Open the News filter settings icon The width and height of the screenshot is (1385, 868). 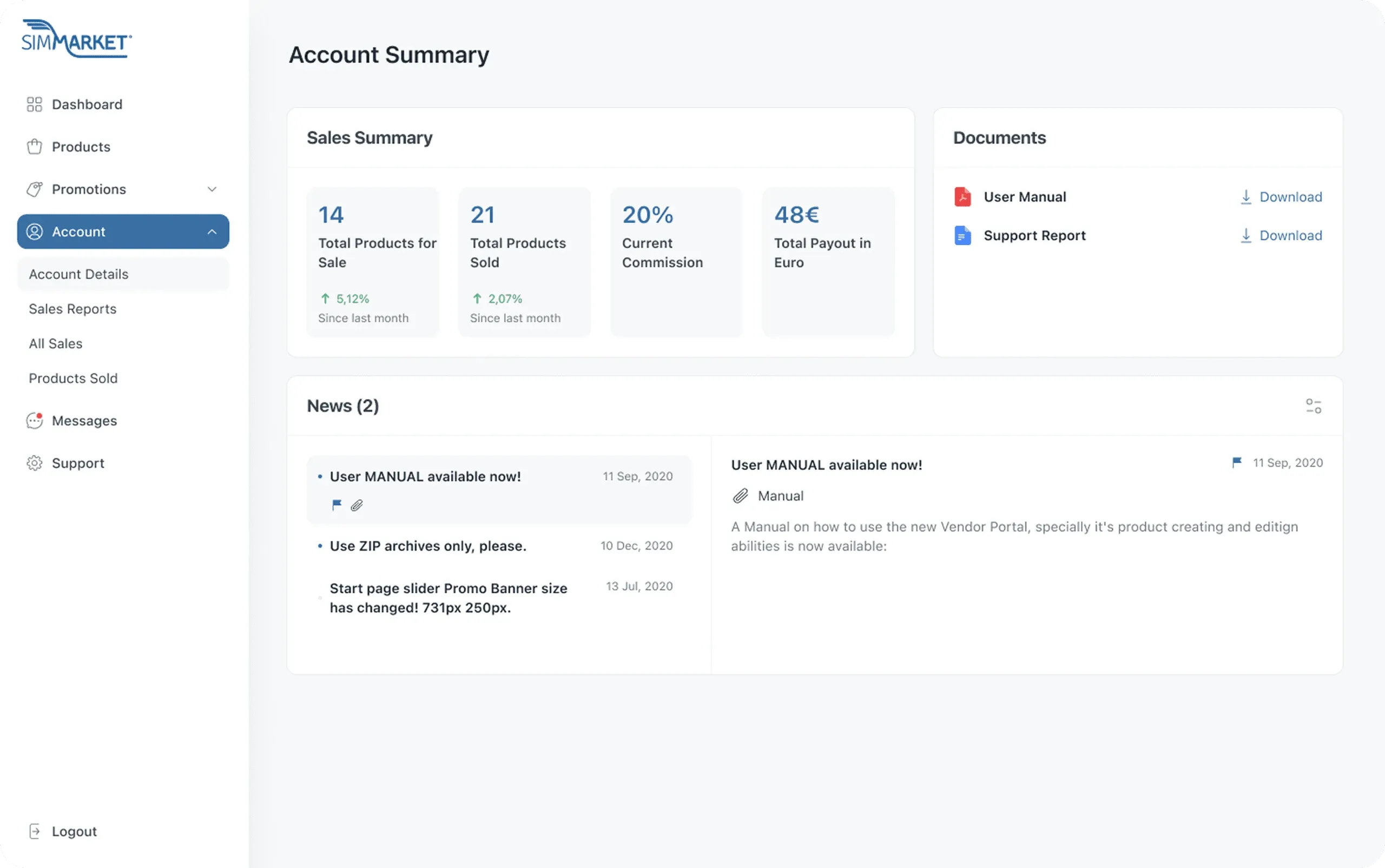click(1314, 406)
